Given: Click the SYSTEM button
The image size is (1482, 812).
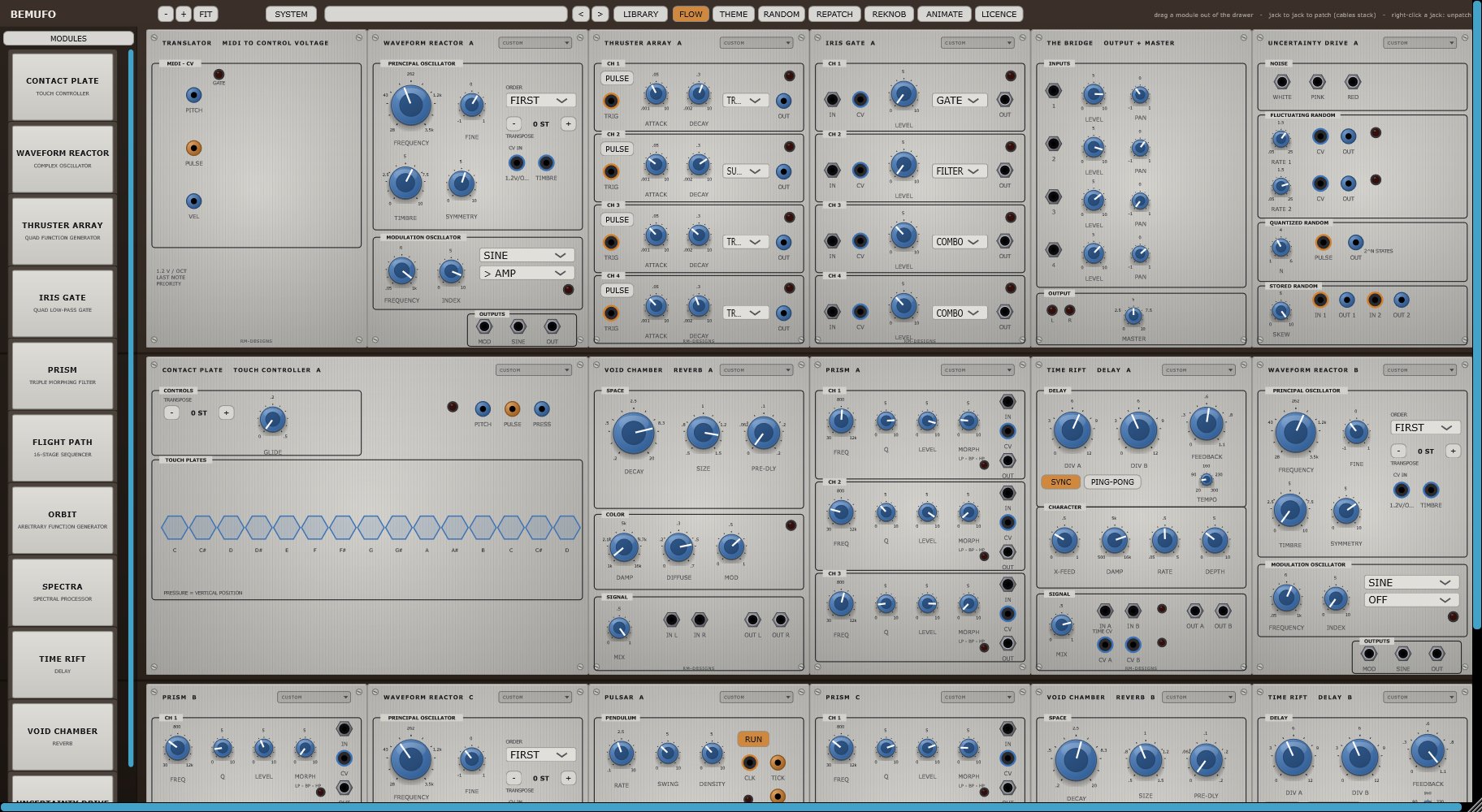Looking at the screenshot, I should point(291,14).
